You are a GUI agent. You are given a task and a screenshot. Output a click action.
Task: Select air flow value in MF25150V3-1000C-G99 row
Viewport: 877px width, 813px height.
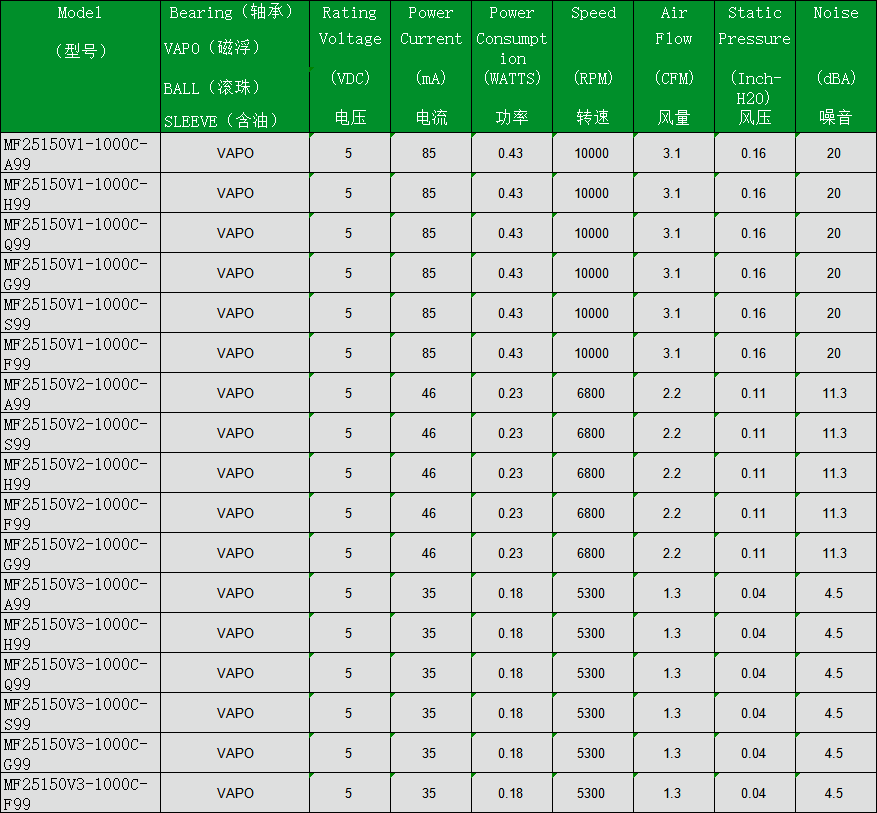[672, 753]
